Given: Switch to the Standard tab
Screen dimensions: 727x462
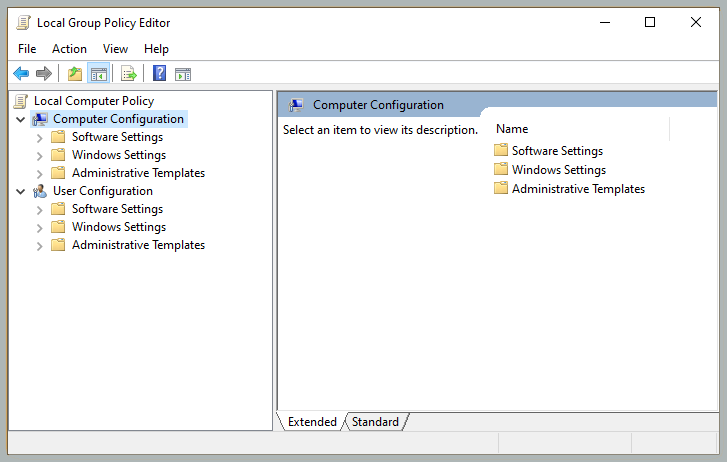Looking at the screenshot, I should pyautogui.click(x=375, y=422).
